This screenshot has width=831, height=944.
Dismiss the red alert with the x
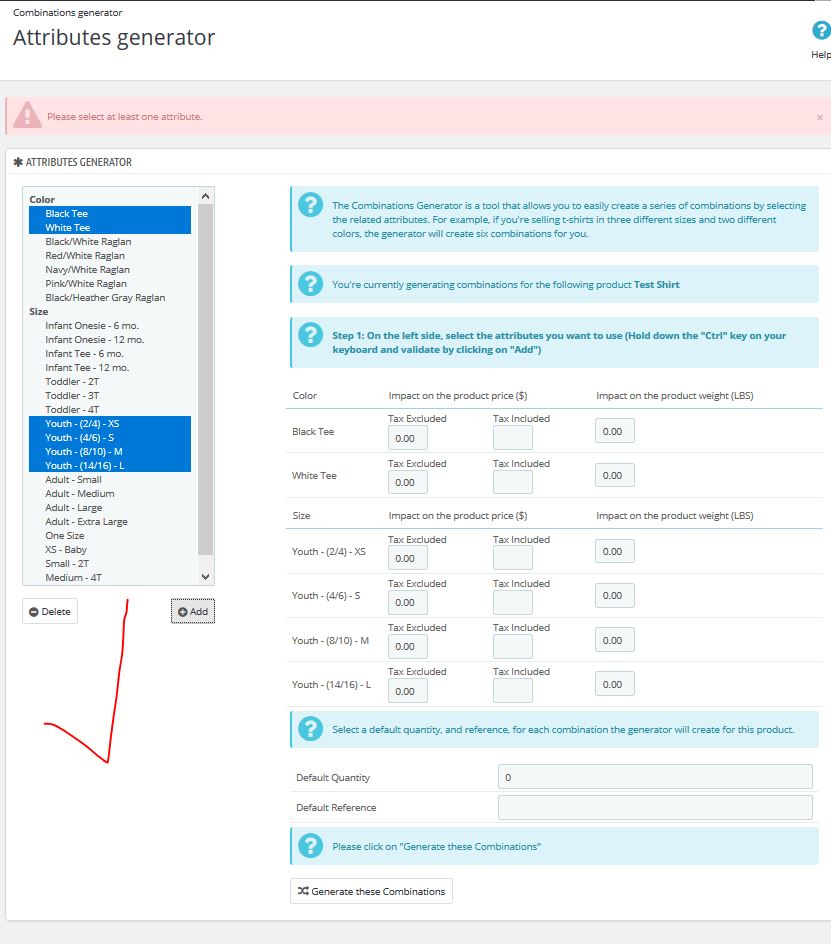pyautogui.click(x=820, y=117)
